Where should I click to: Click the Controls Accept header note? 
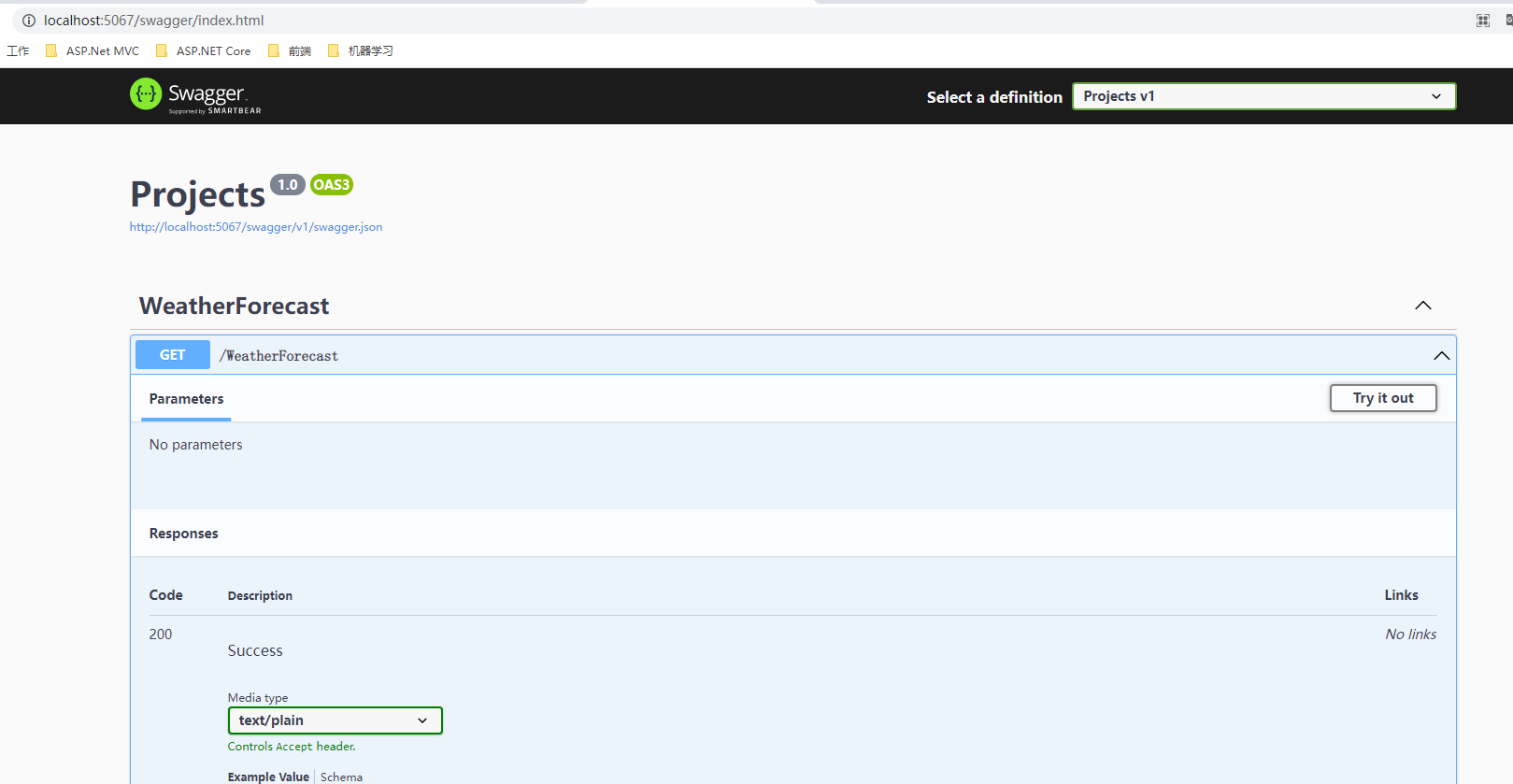pyautogui.click(x=292, y=747)
